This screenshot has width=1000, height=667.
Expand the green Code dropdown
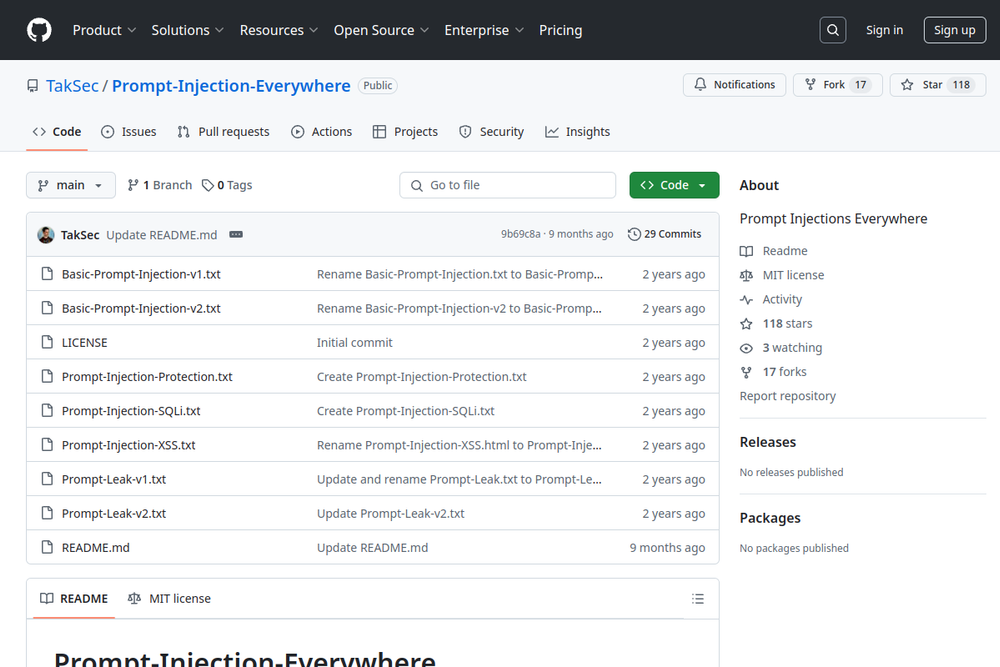673,185
